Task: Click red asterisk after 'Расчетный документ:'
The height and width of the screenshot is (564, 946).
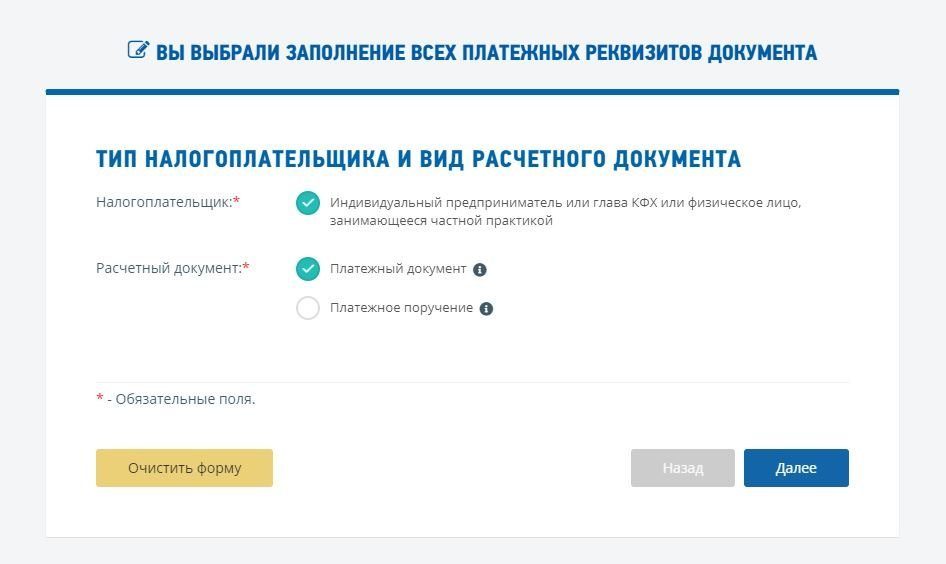Action: (246, 267)
